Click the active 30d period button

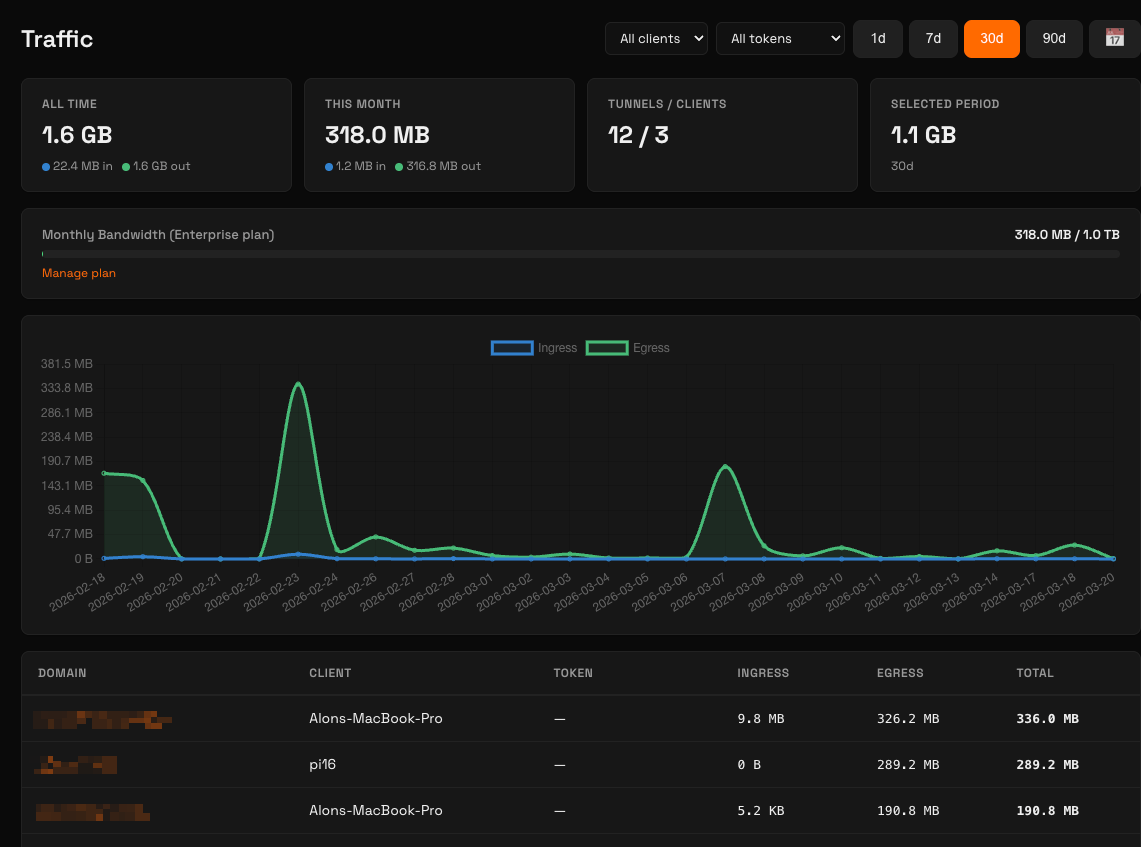point(991,38)
